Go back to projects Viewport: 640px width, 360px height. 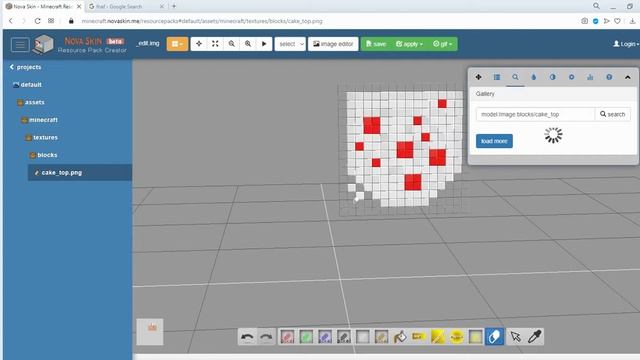coord(25,67)
